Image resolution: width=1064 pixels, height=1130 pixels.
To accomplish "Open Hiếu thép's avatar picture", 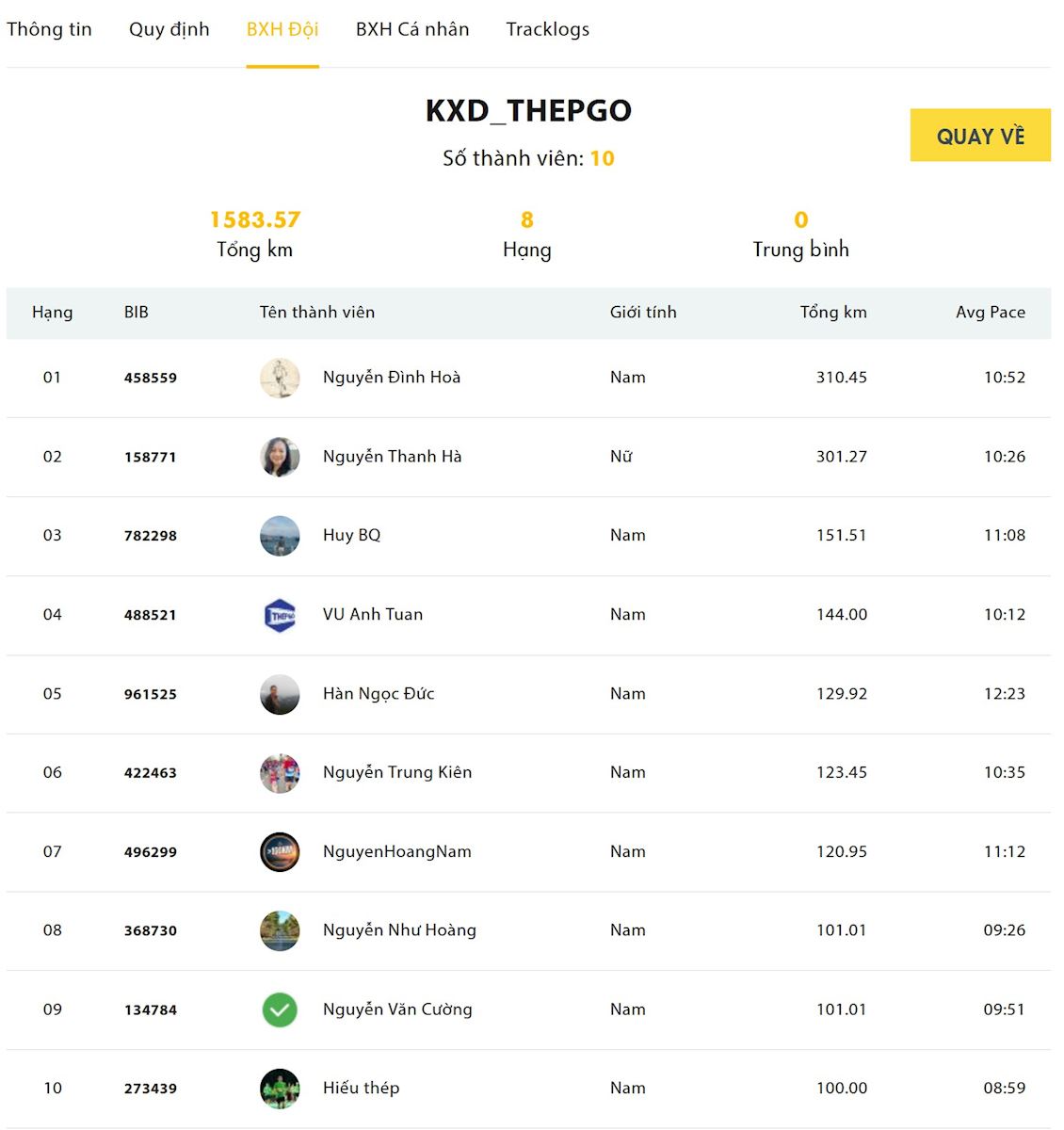I will 280,1089.
